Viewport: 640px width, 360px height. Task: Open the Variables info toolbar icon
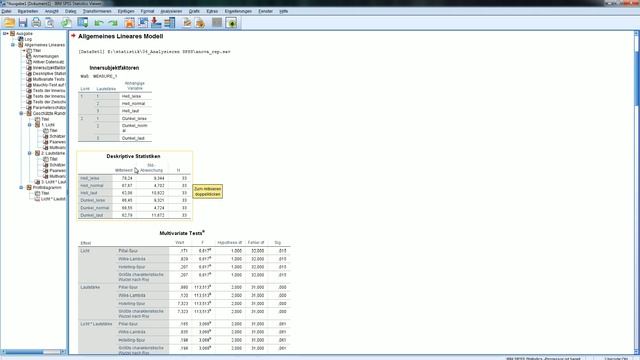(x=169, y=23)
